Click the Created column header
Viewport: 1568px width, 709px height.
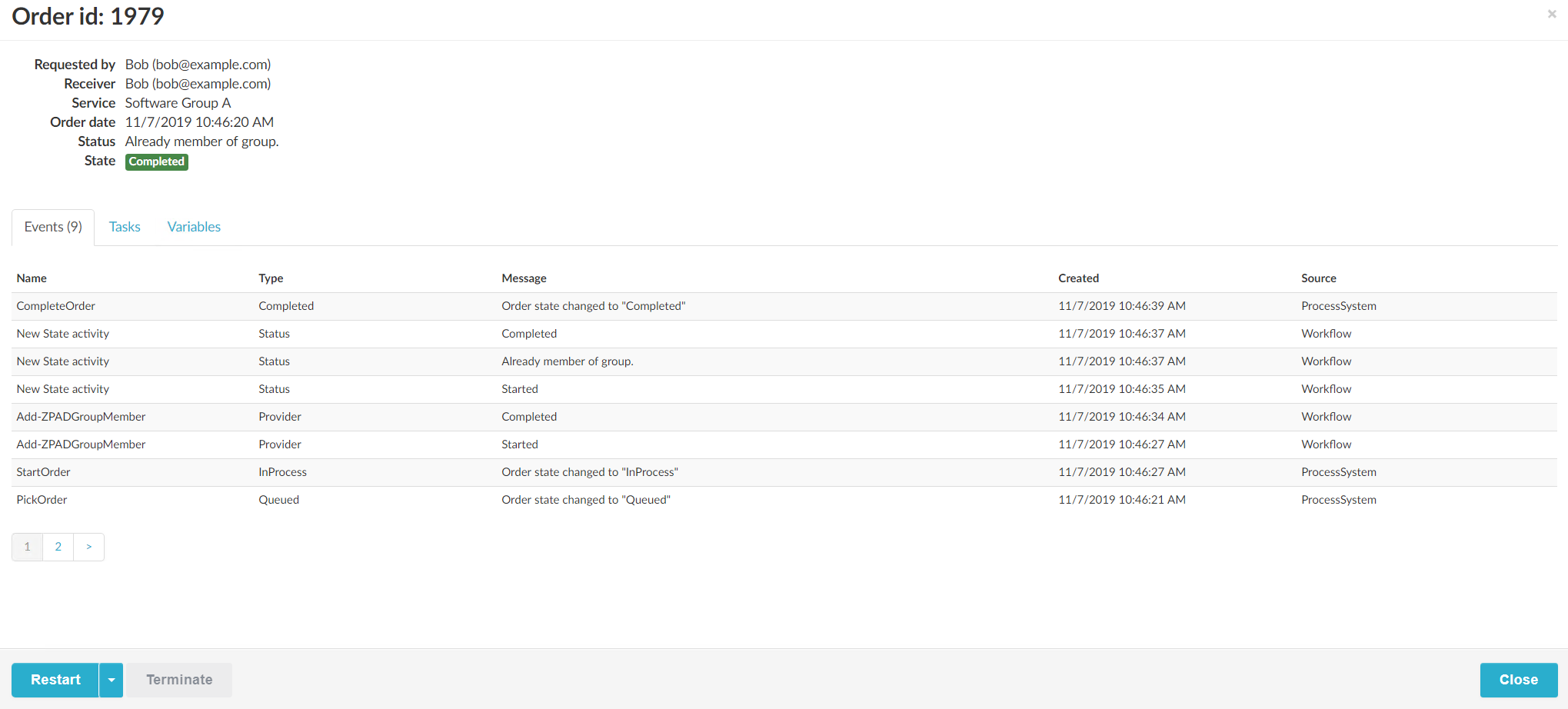point(1078,278)
